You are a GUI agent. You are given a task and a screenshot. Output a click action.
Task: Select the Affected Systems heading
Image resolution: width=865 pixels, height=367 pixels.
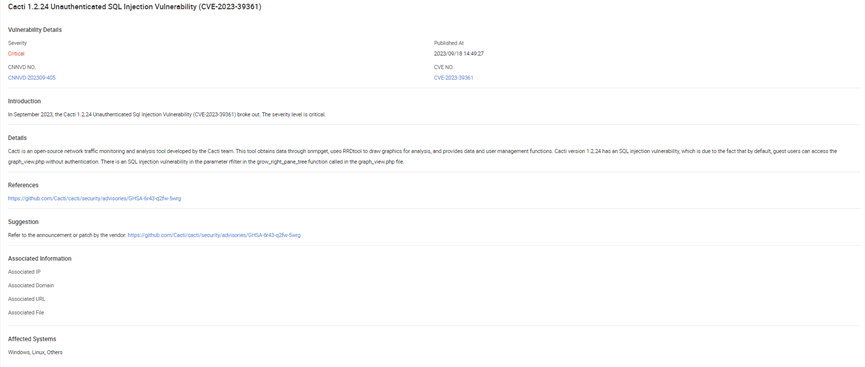coord(32,339)
